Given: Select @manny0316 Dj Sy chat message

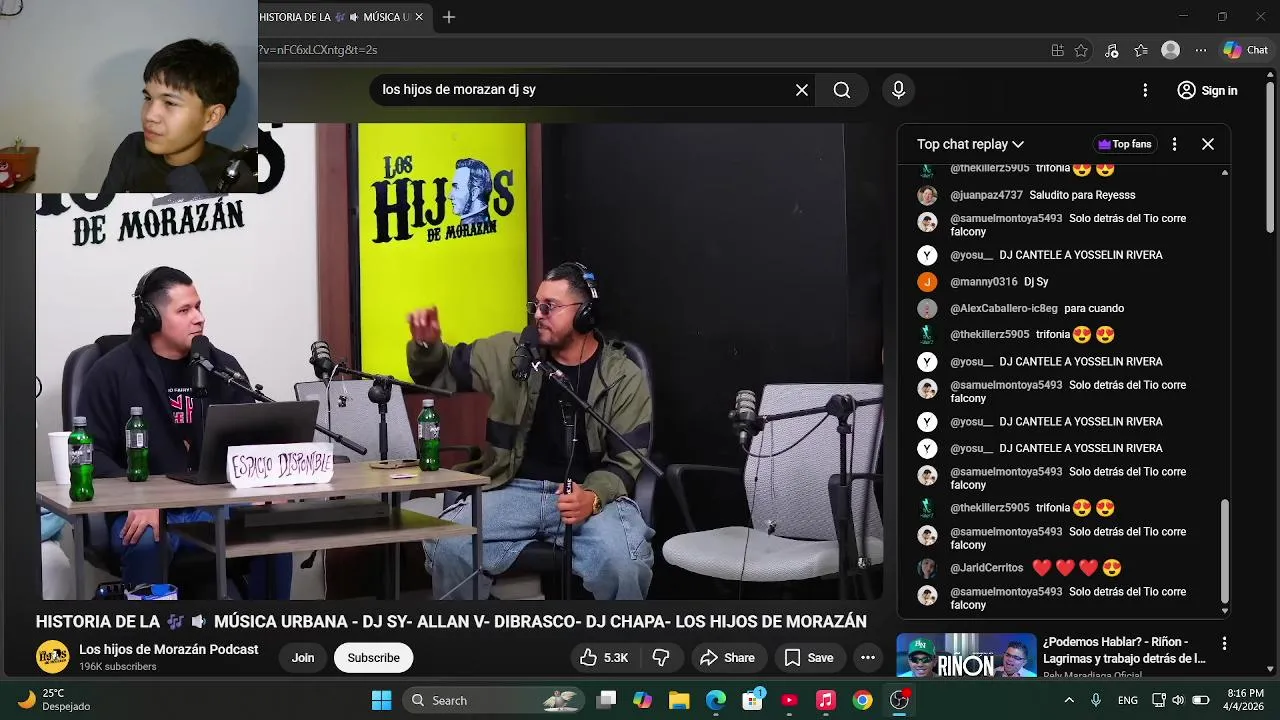Looking at the screenshot, I should click(999, 282).
